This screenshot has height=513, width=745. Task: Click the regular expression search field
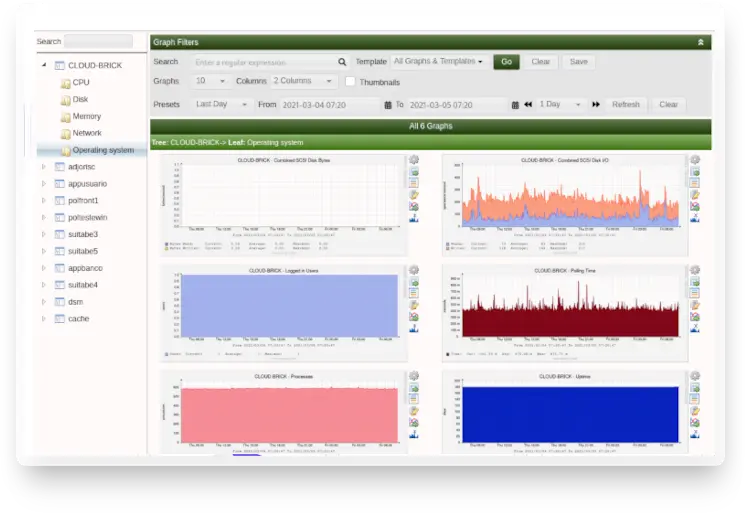[265, 62]
